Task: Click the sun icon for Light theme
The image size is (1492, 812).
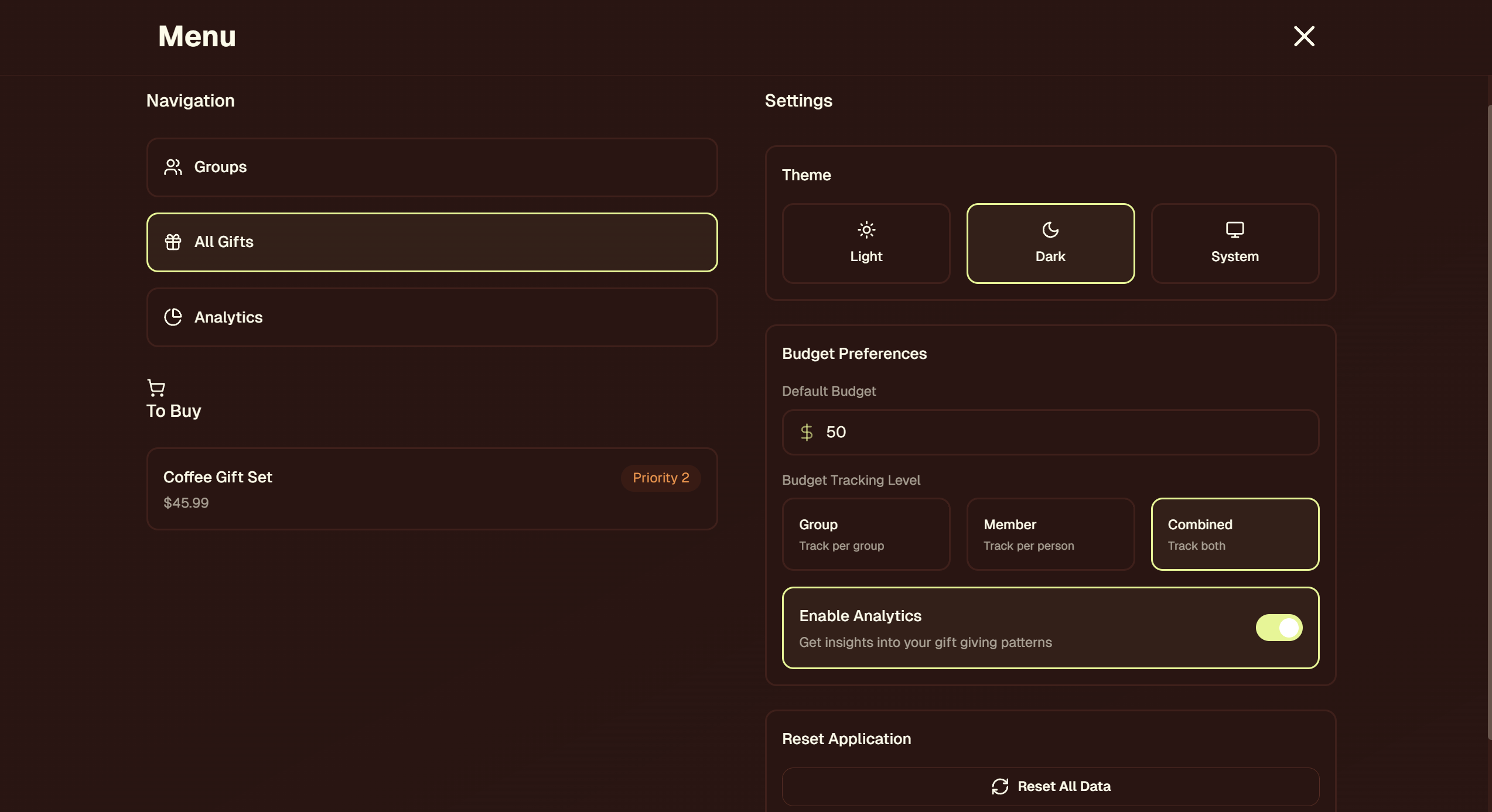Action: pyautogui.click(x=866, y=229)
